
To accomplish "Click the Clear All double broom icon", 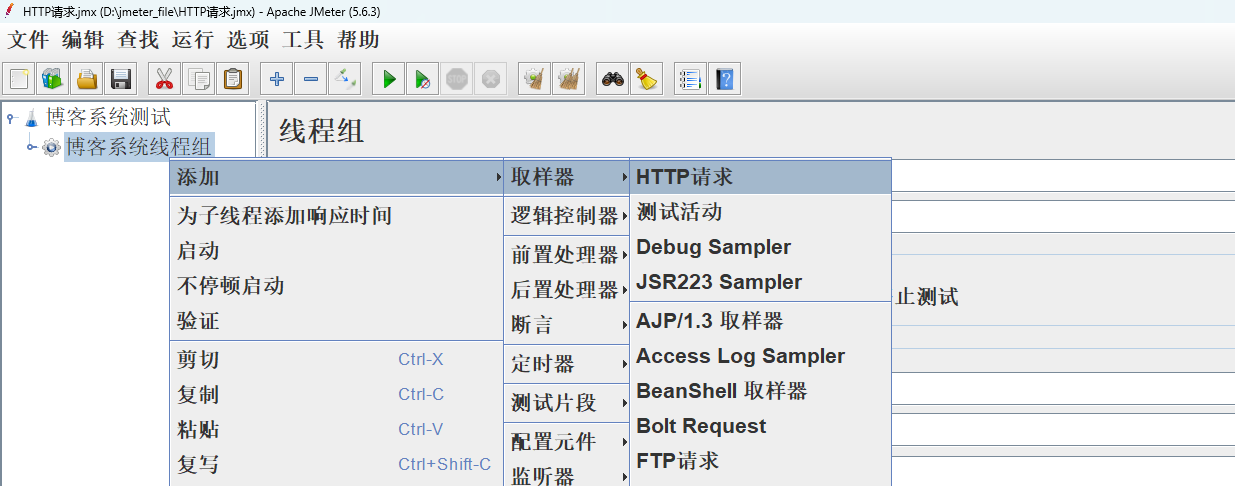I will (x=569, y=78).
